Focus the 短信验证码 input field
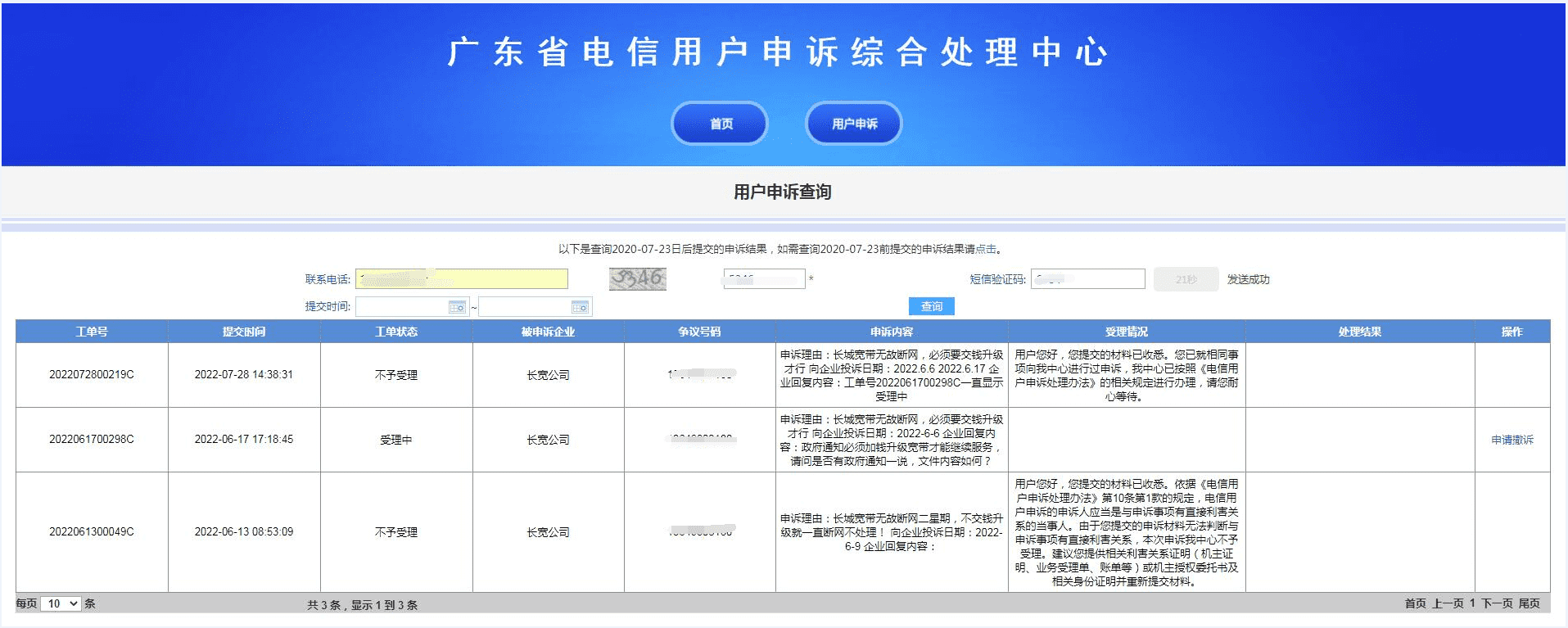 pyautogui.click(x=1088, y=279)
